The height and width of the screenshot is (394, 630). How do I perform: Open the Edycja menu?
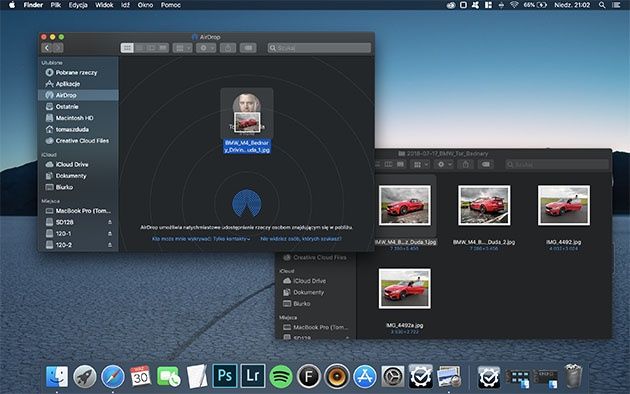coord(78,5)
